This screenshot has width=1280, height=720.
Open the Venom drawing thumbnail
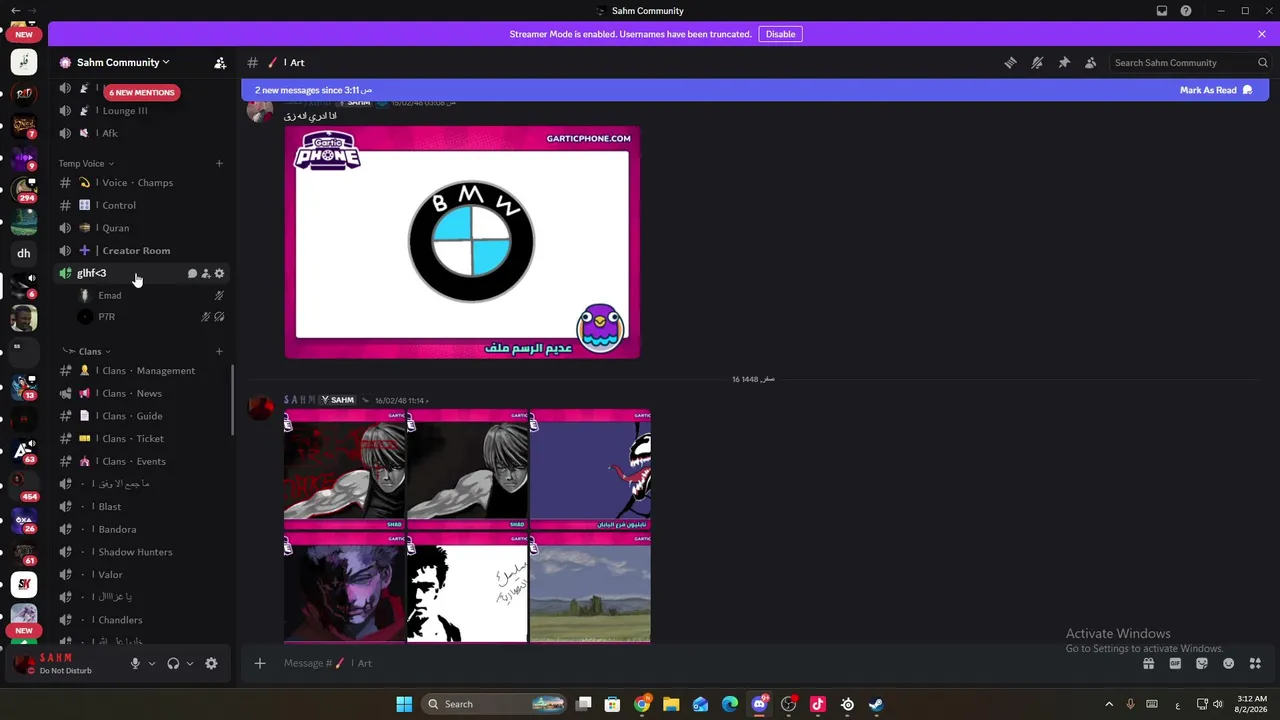(x=590, y=469)
